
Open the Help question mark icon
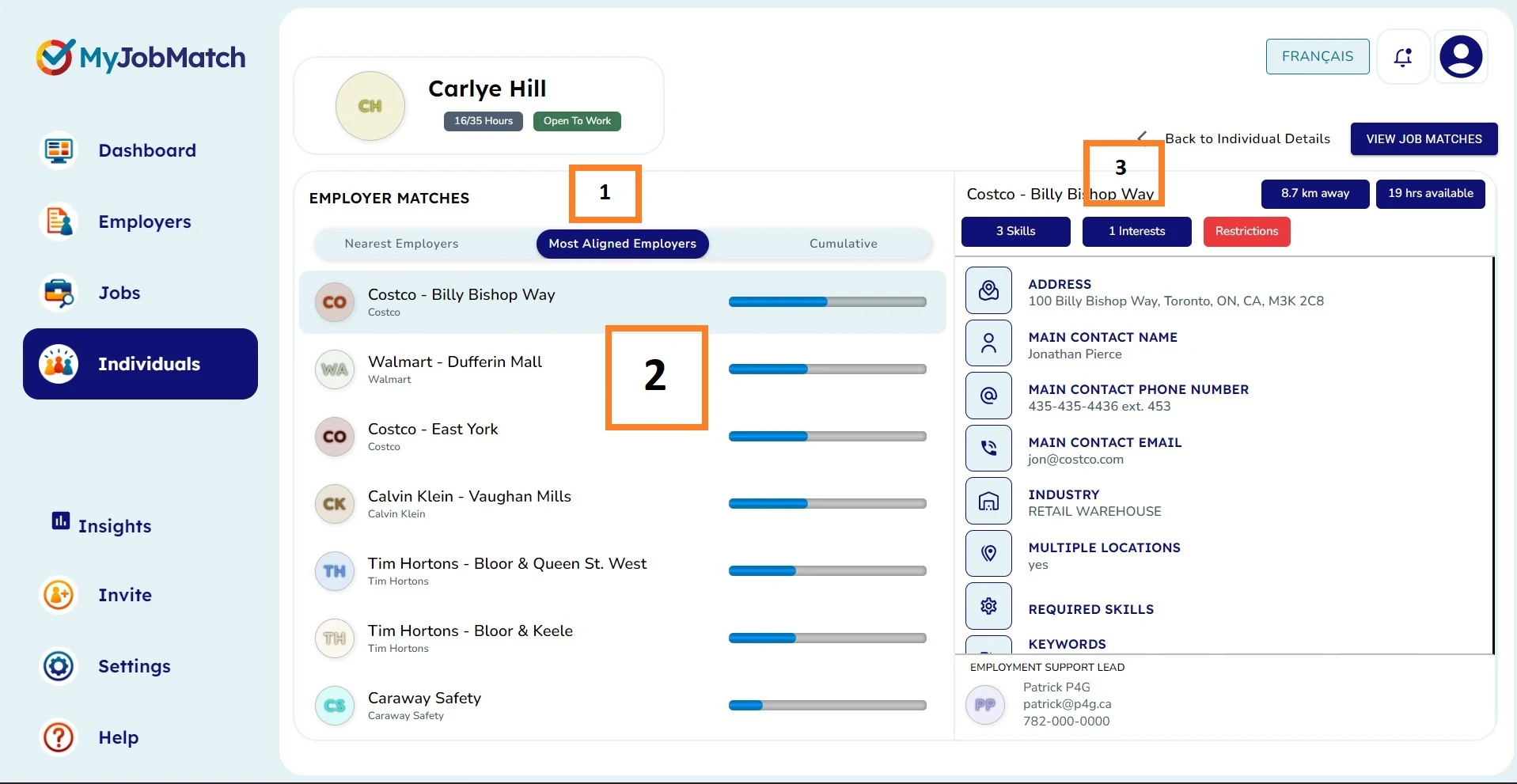(59, 737)
